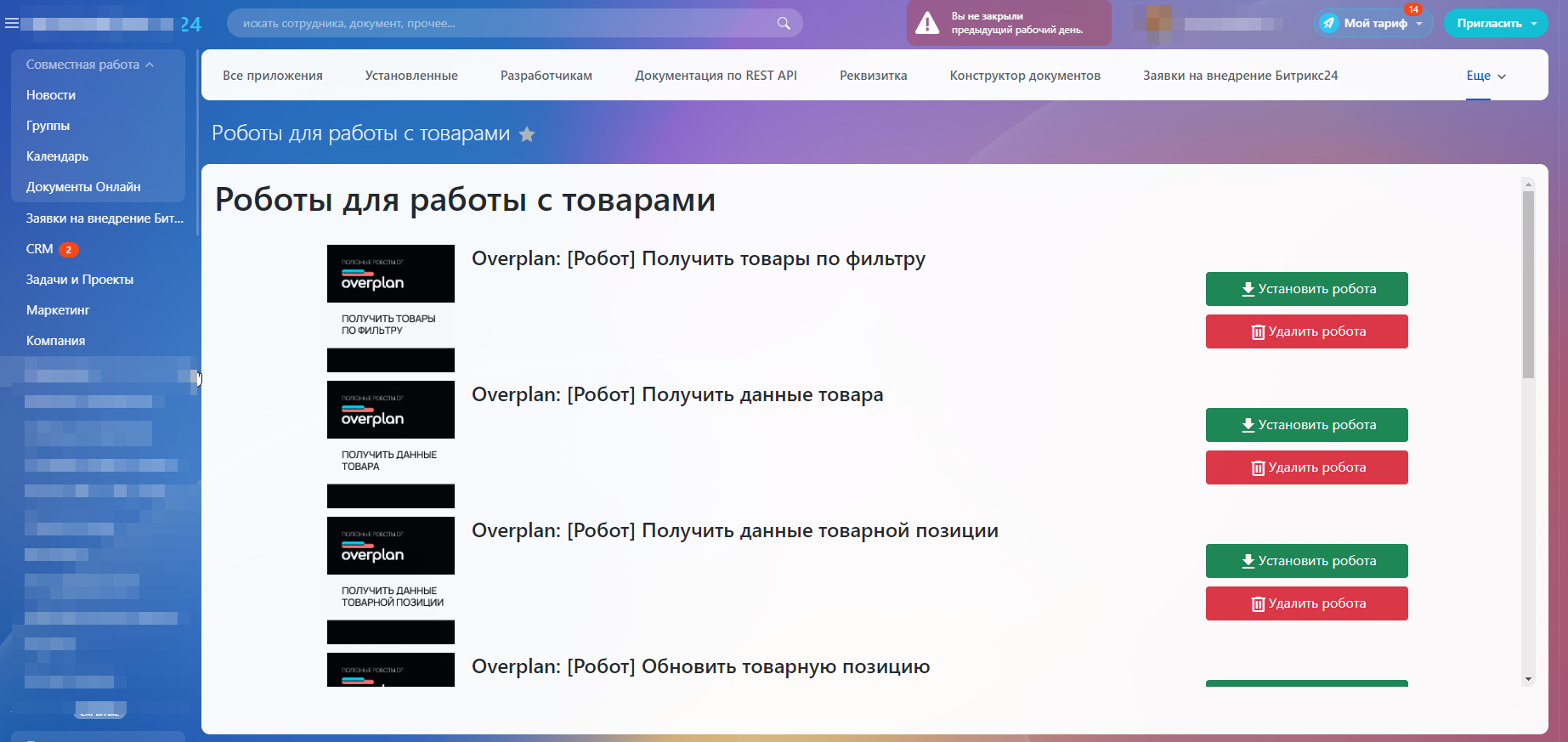Click title Overplan: [Робот] Получить данные товара
This screenshot has width=1568, height=742.
[x=677, y=395]
